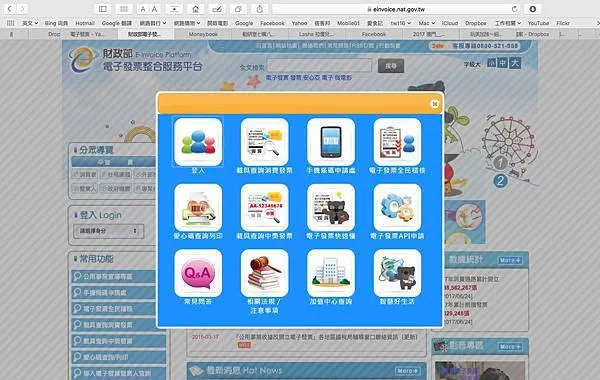Open the Google 翻譯 bookmark

(117, 23)
